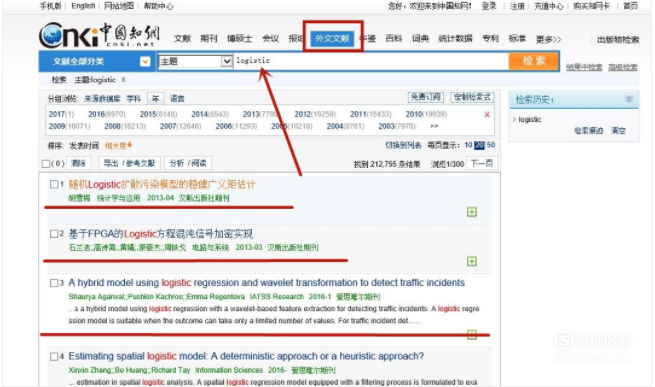Show 10 results per page
Screen dimensions: 655x387
(x=468, y=145)
